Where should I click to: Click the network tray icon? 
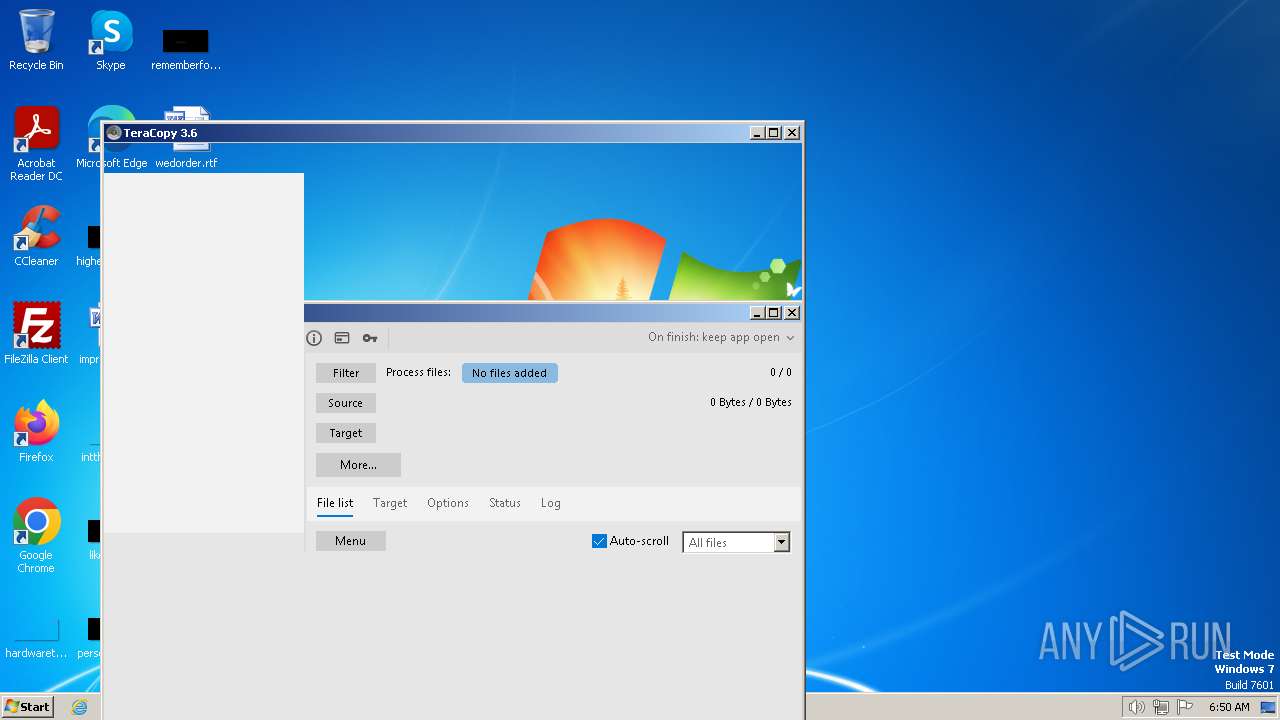pos(1161,707)
